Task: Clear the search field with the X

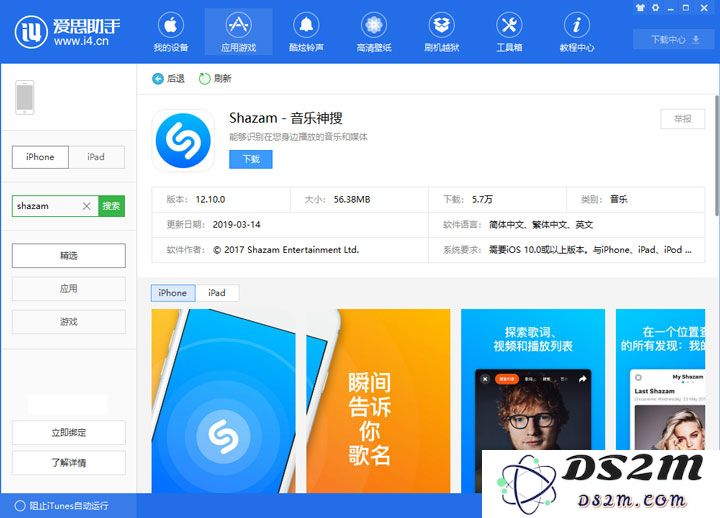Action: tap(86, 206)
